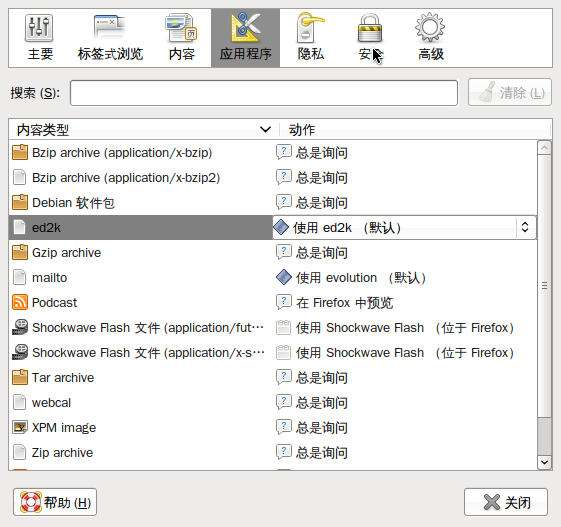Click the vertical scrollbar thumb in the list
561x527 pixels.
(x=544, y=286)
